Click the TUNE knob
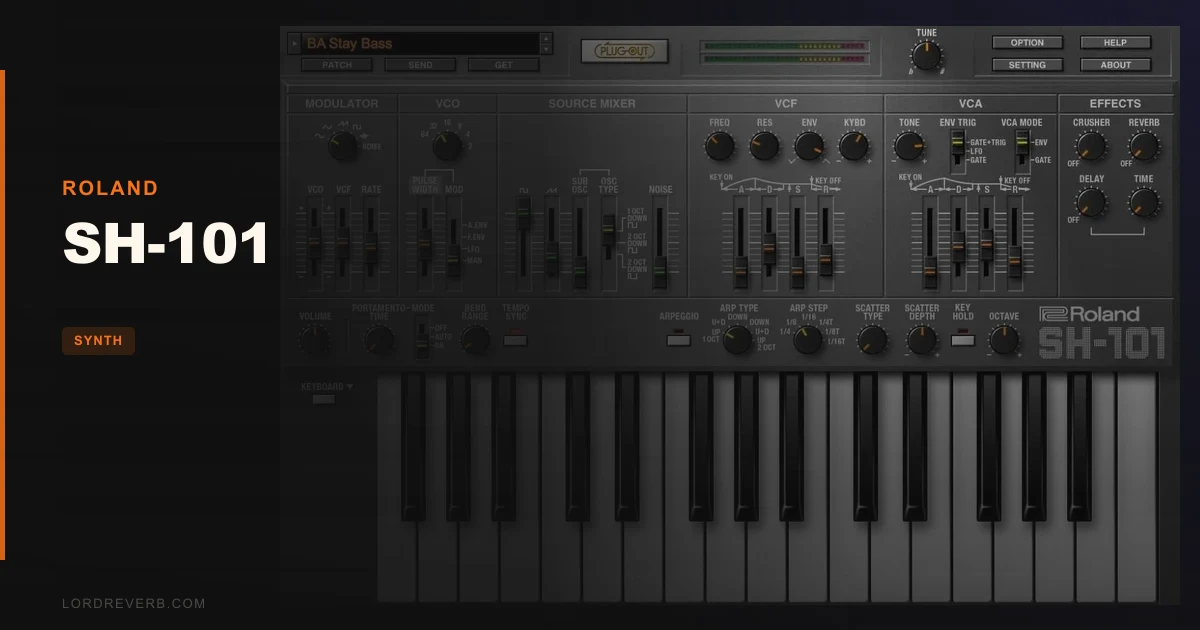Screen dimensions: 1200x630 927,55
